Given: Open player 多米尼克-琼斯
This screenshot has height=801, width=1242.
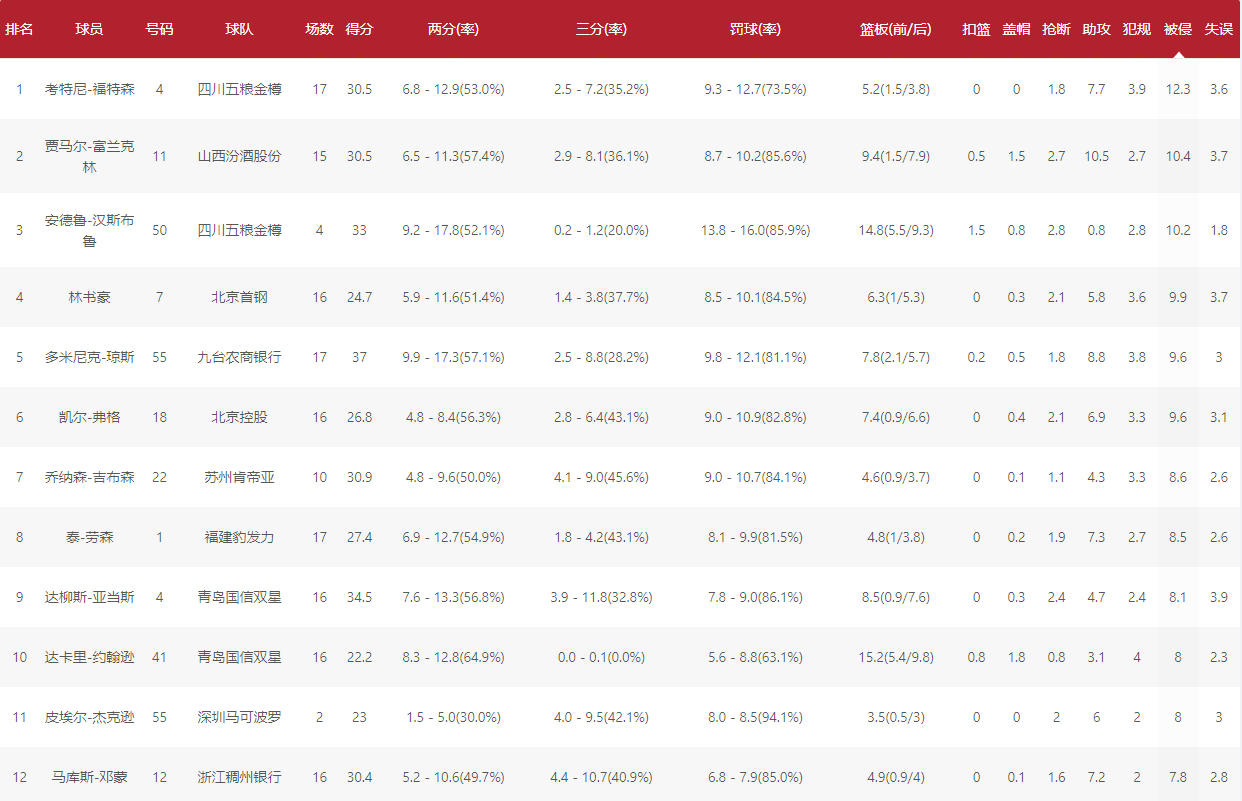Looking at the screenshot, I should point(89,357).
